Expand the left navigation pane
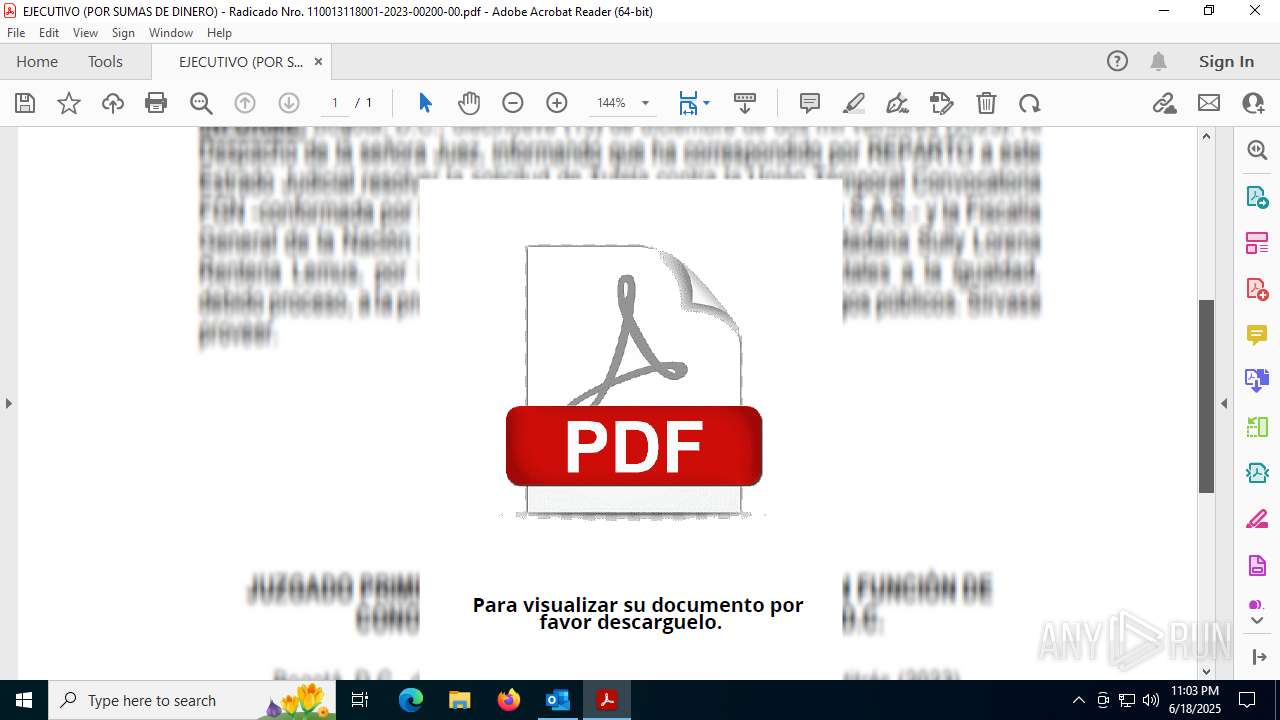Viewport: 1280px width, 720px height. coord(8,403)
